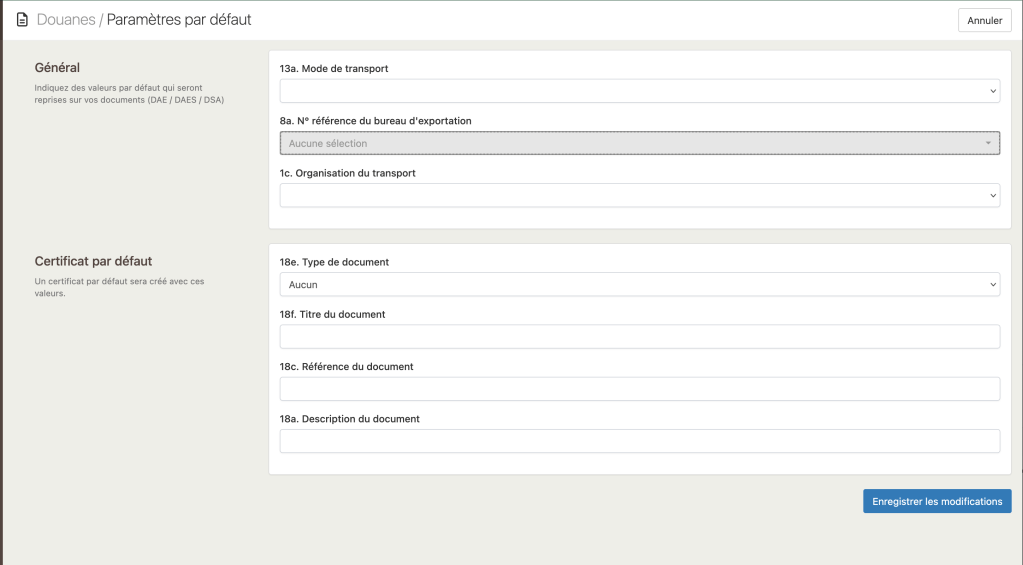Image resolution: width=1023 pixels, height=565 pixels.
Task: Click the '8a. N° référence du bureau d'exportation' label
Action: (375, 121)
